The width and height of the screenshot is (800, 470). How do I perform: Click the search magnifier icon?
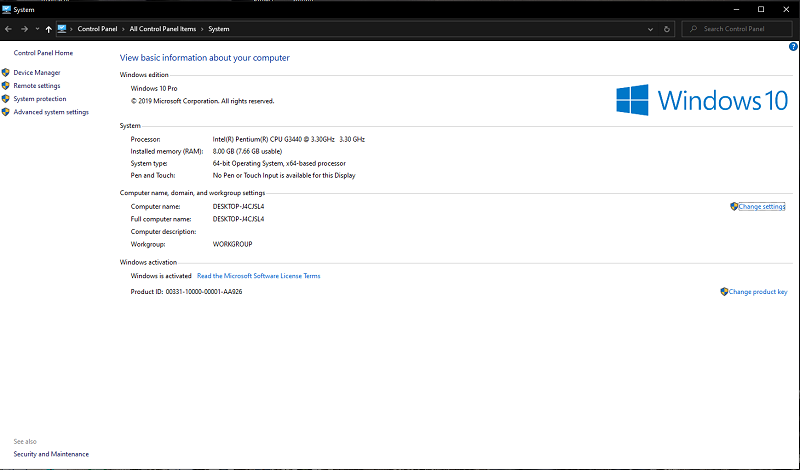point(693,29)
